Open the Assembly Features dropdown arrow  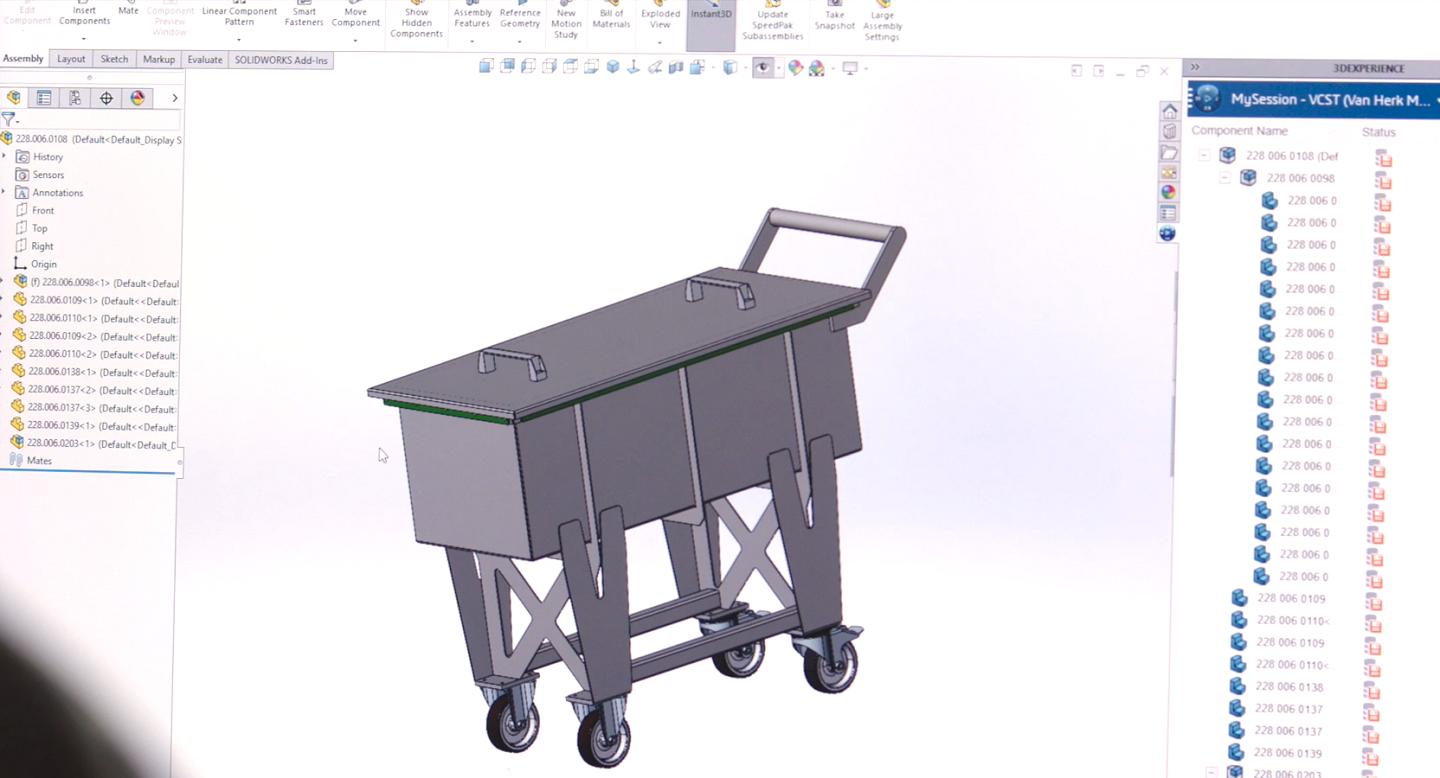(x=472, y=41)
